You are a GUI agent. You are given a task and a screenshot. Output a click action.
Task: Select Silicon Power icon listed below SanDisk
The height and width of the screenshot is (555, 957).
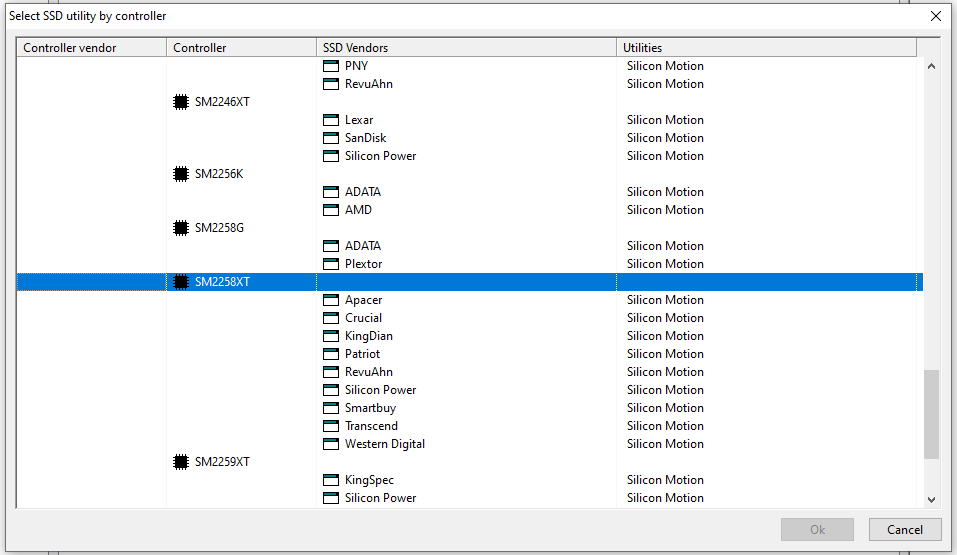(x=331, y=156)
